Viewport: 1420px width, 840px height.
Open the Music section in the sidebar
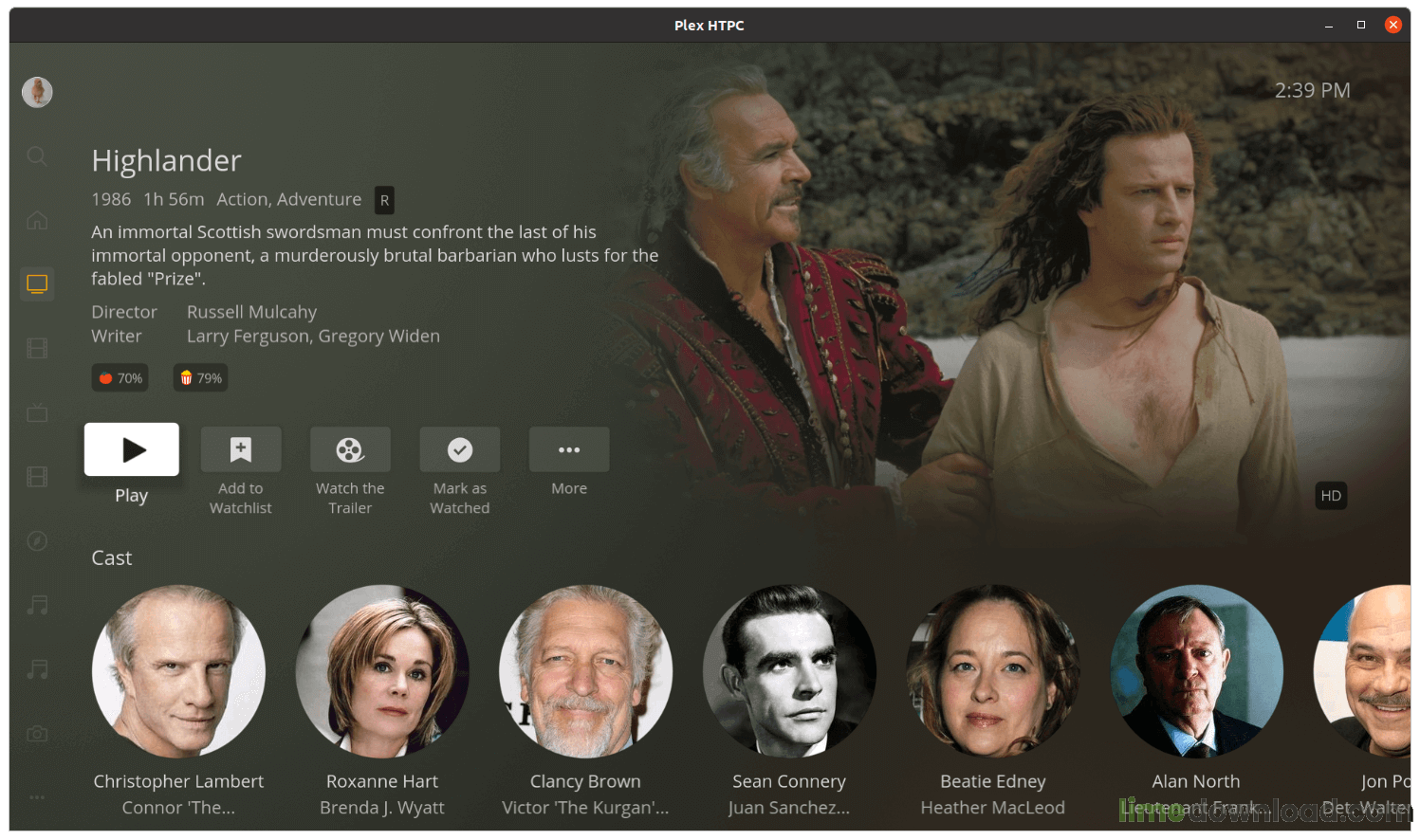click(37, 605)
